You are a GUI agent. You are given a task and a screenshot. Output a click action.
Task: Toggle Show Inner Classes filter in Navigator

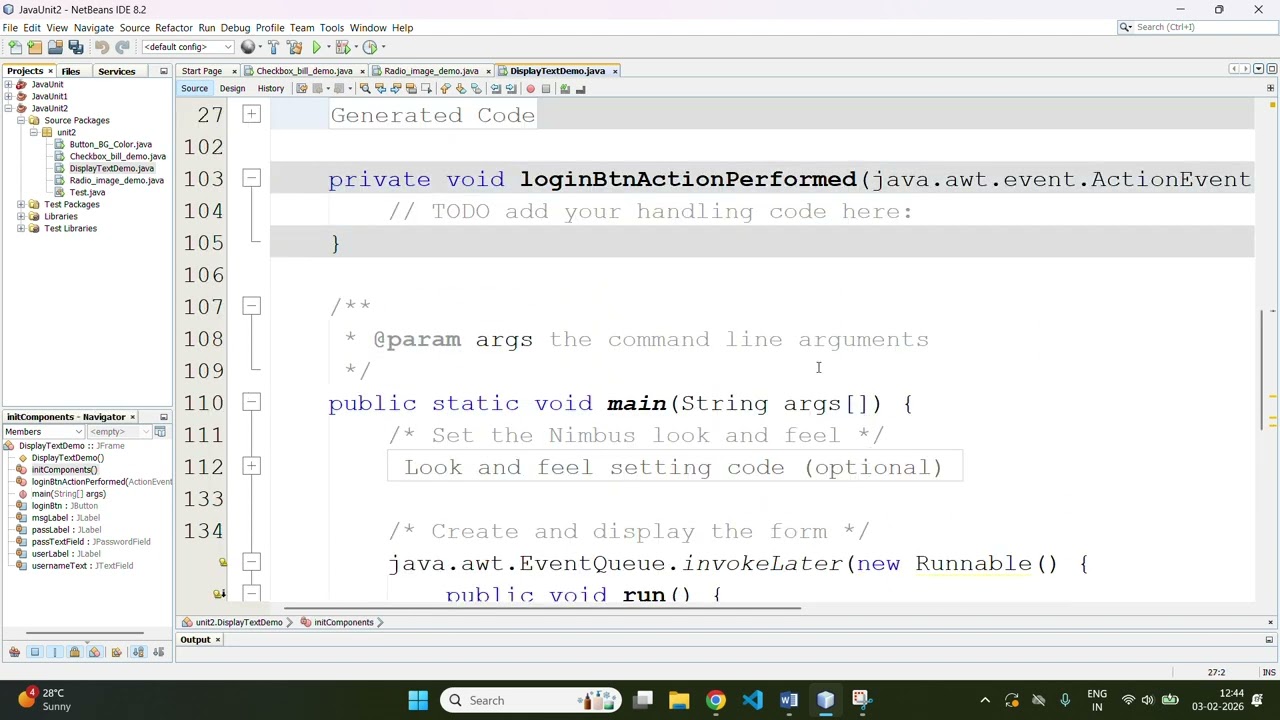[95, 652]
